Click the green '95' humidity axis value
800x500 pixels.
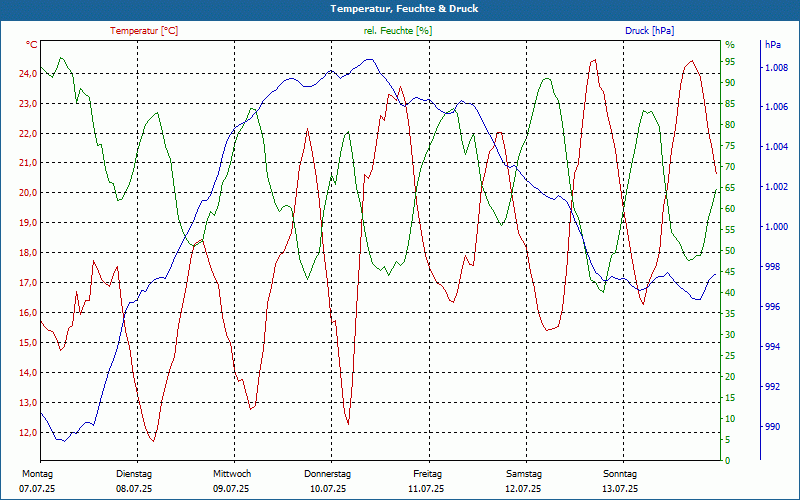click(730, 62)
